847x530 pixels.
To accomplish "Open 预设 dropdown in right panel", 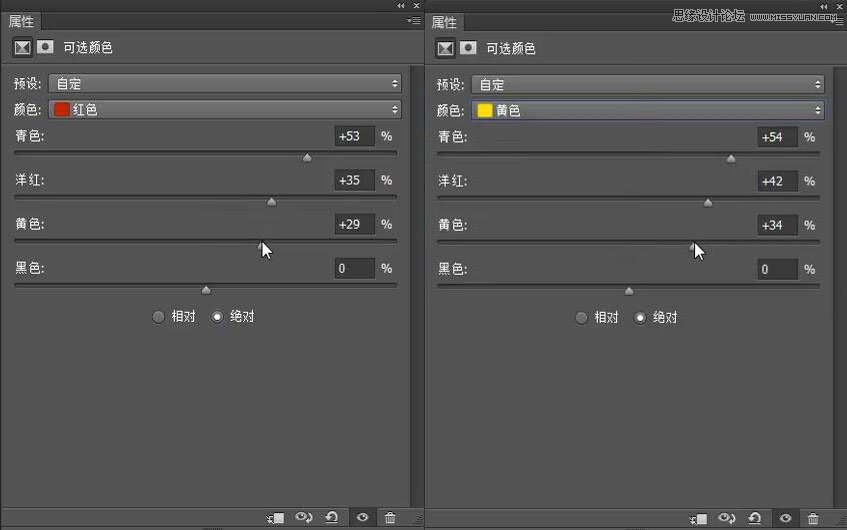I will 648,85.
